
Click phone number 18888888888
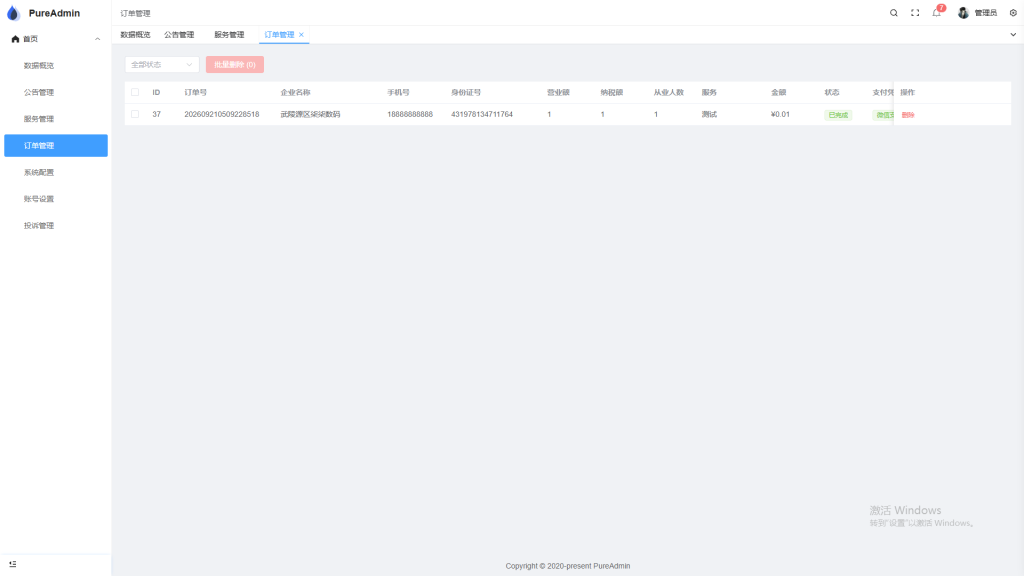point(410,114)
